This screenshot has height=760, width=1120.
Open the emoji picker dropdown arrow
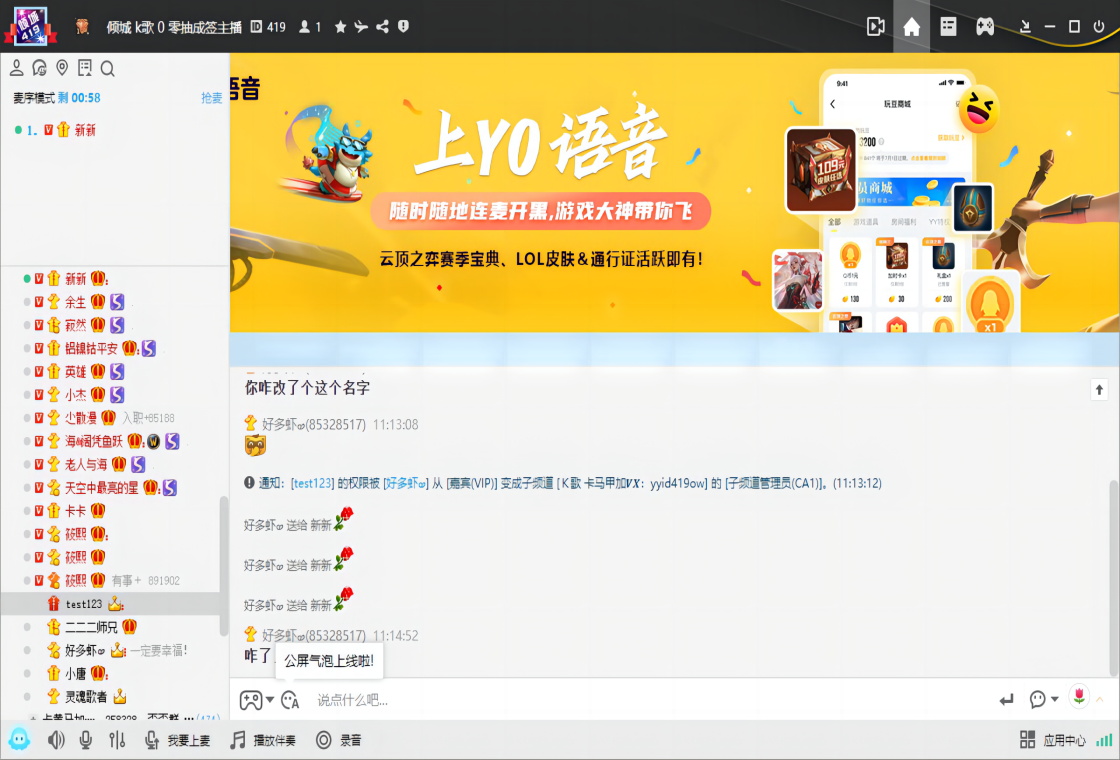(x=268, y=699)
